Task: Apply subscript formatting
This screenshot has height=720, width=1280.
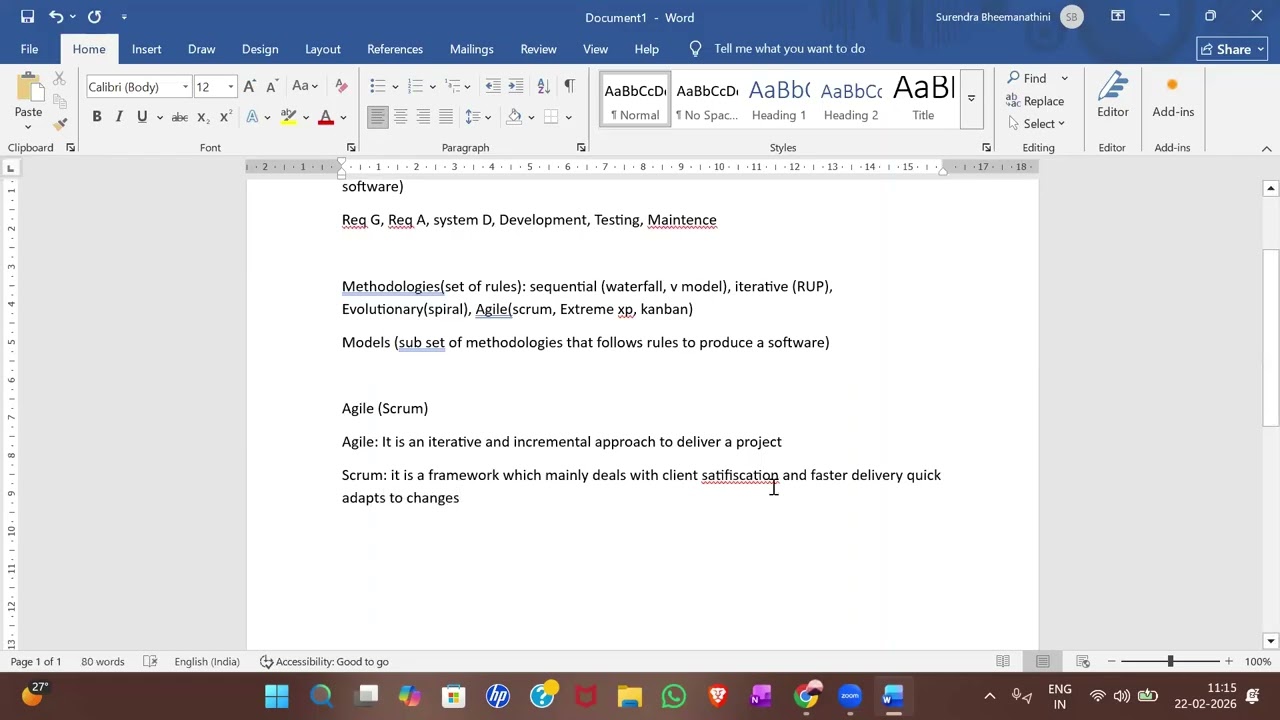Action: point(203,117)
